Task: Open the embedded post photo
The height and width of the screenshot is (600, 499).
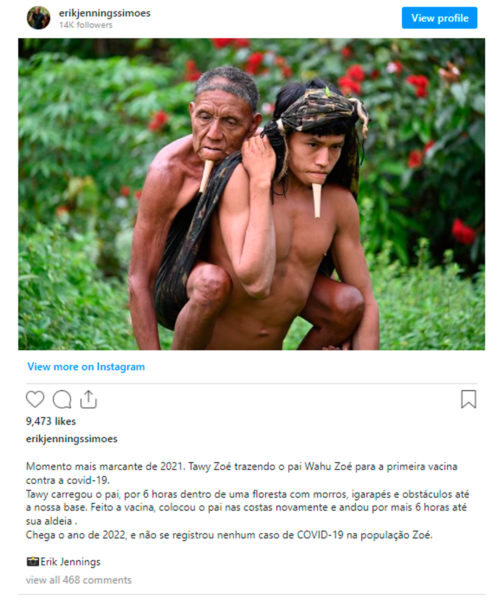Action: 251,194
